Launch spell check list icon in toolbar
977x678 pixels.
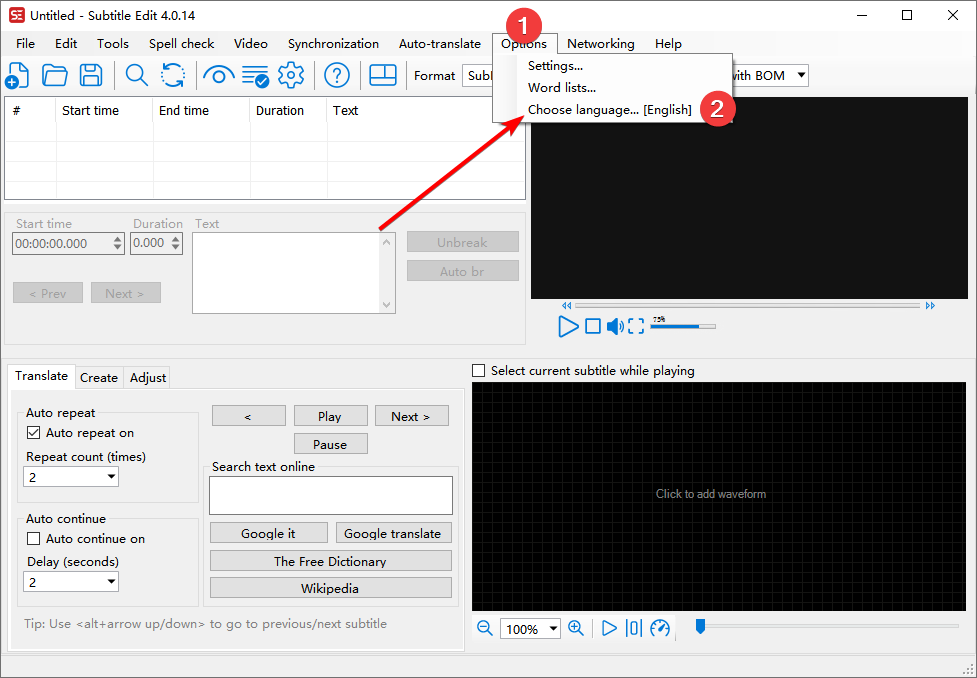tap(255, 75)
